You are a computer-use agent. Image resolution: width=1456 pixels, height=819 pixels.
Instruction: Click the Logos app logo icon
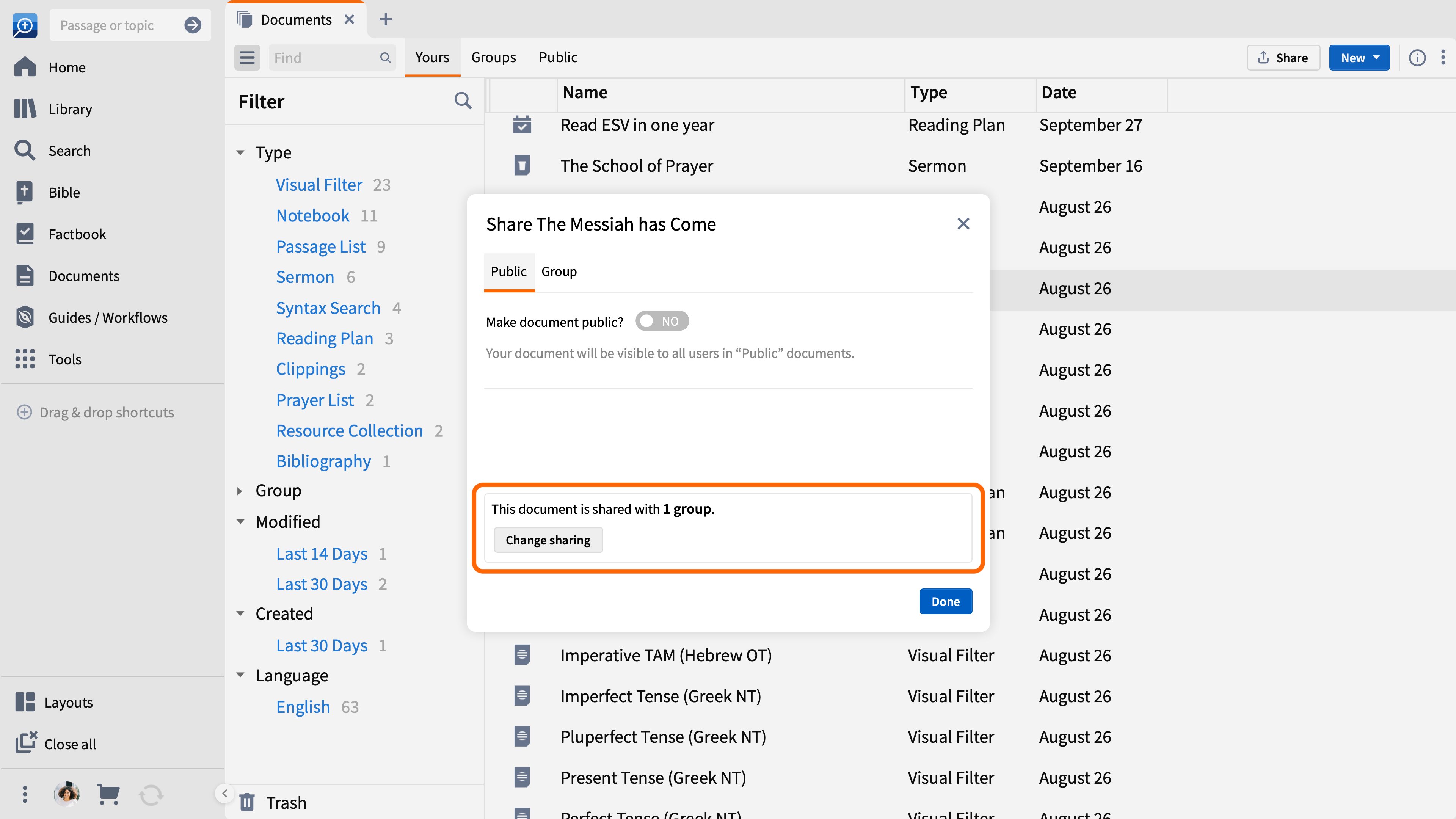(x=24, y=25)
